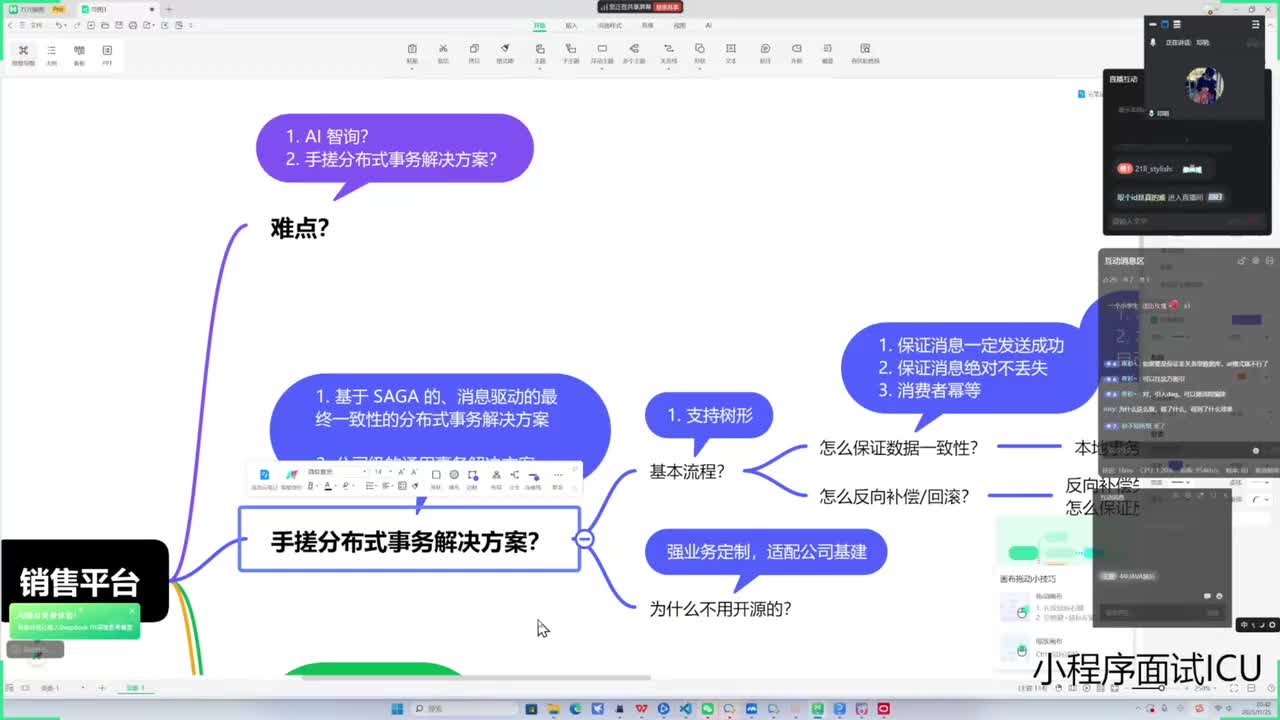
Task: Select the 手搓分布式事务解决方案? topic node
Action: coord(409,539)
